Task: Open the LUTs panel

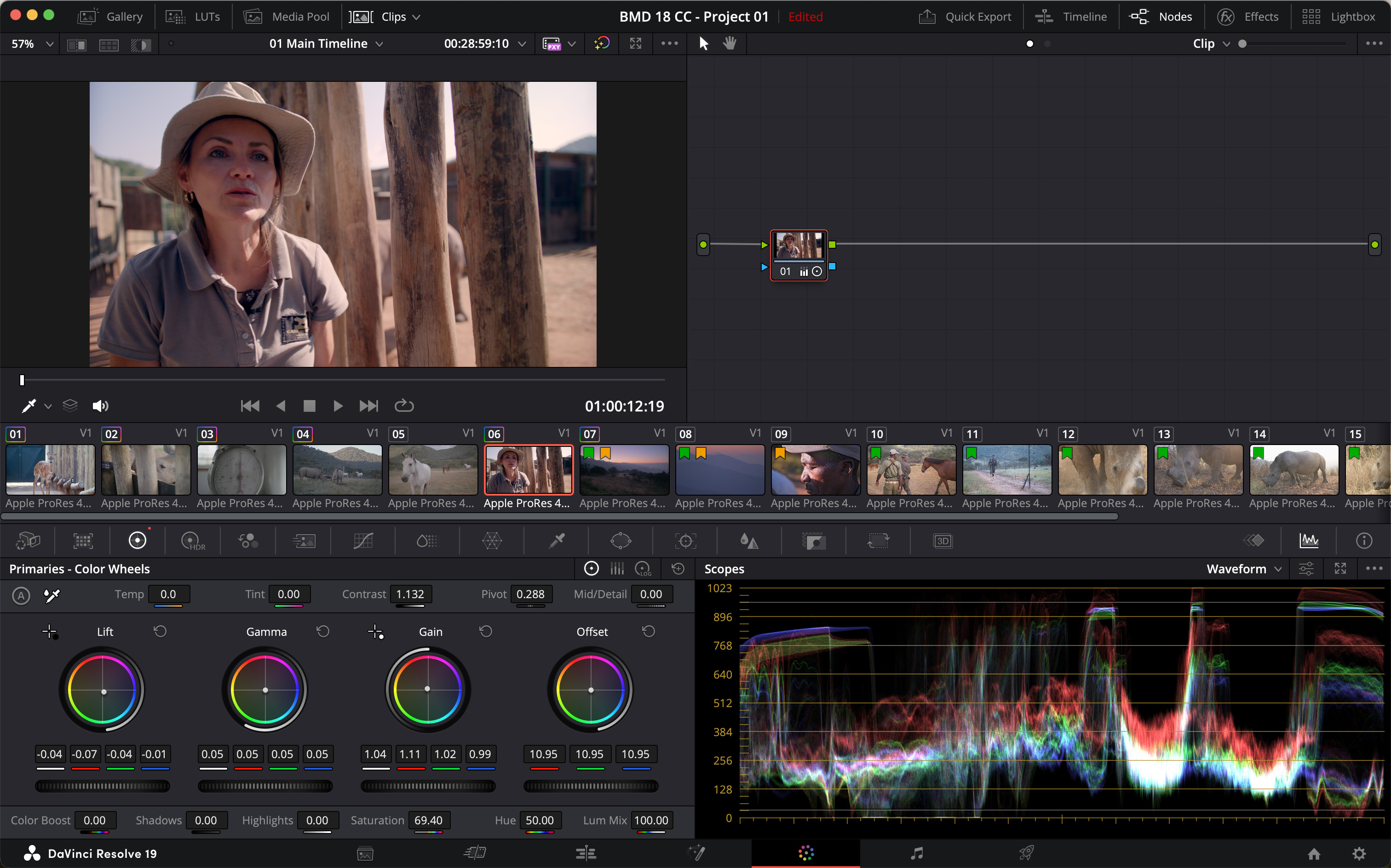Action: (193, 17)
